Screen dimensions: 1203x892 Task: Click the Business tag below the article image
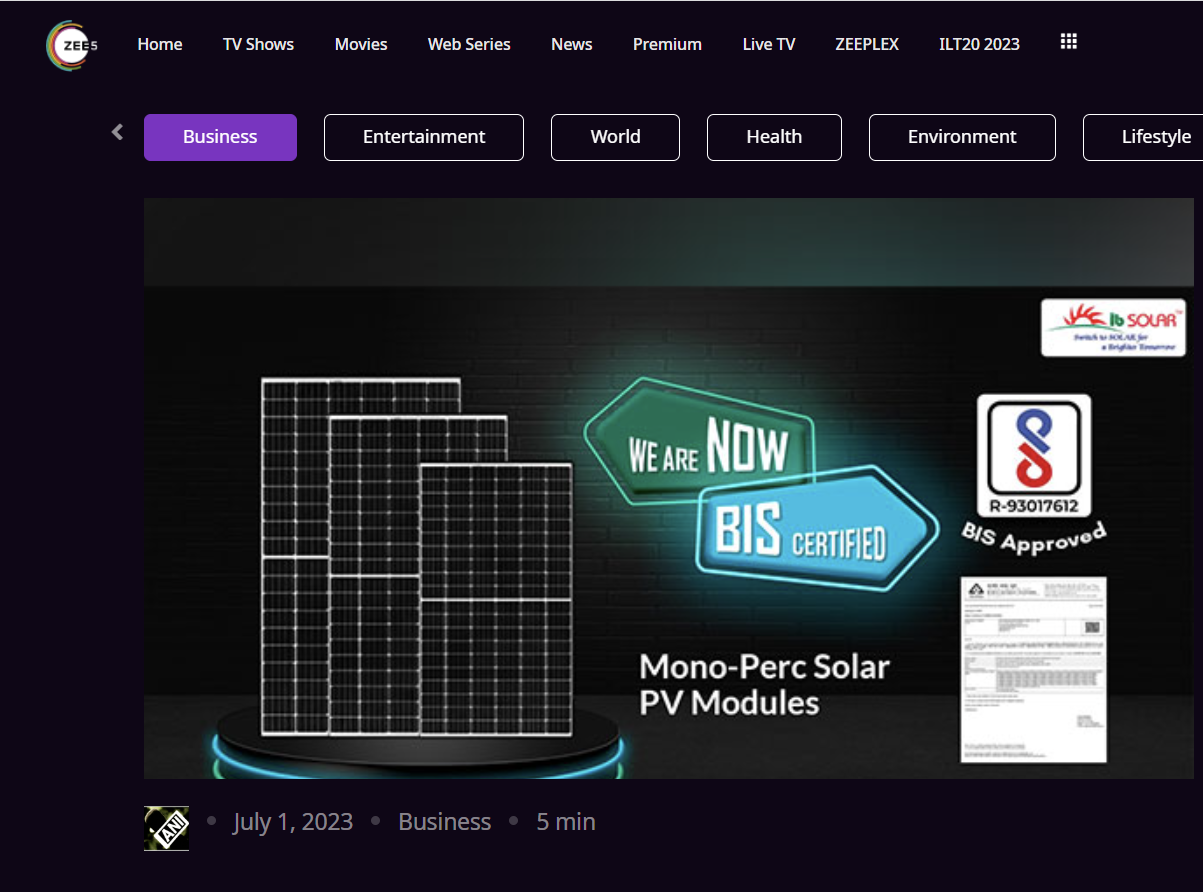click(445, 822)
